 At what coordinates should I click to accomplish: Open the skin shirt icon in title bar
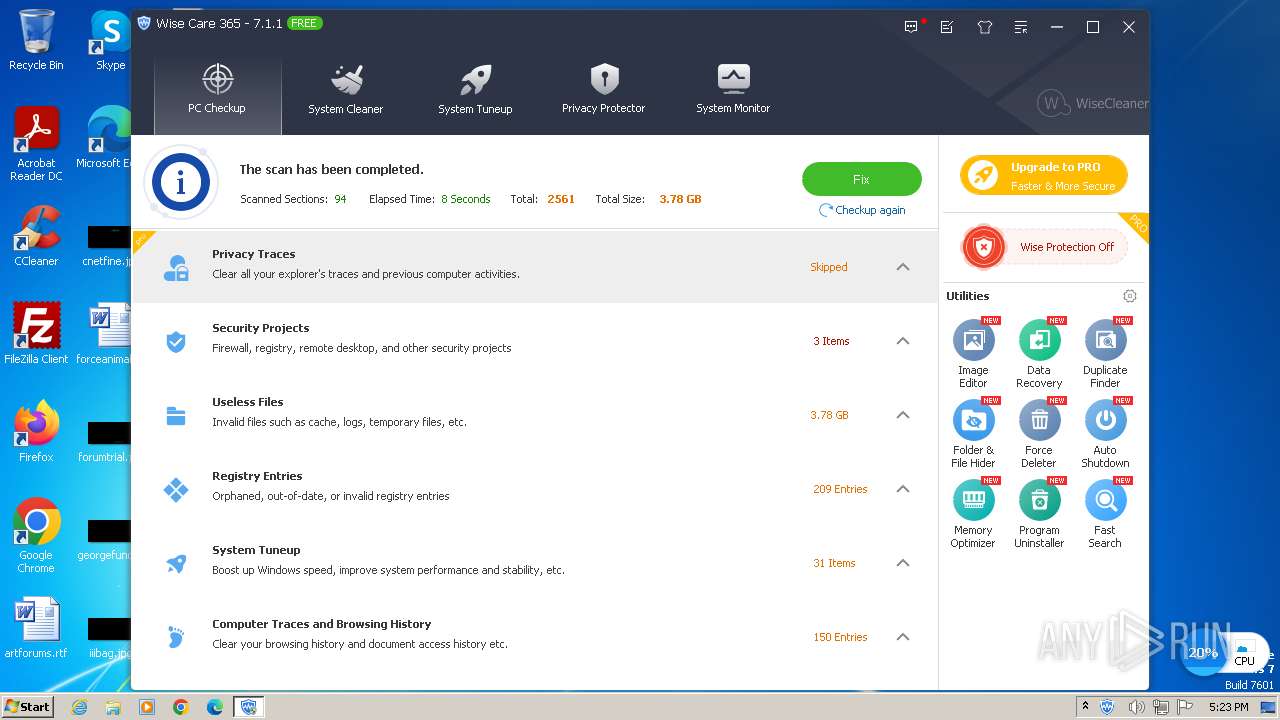985,27
